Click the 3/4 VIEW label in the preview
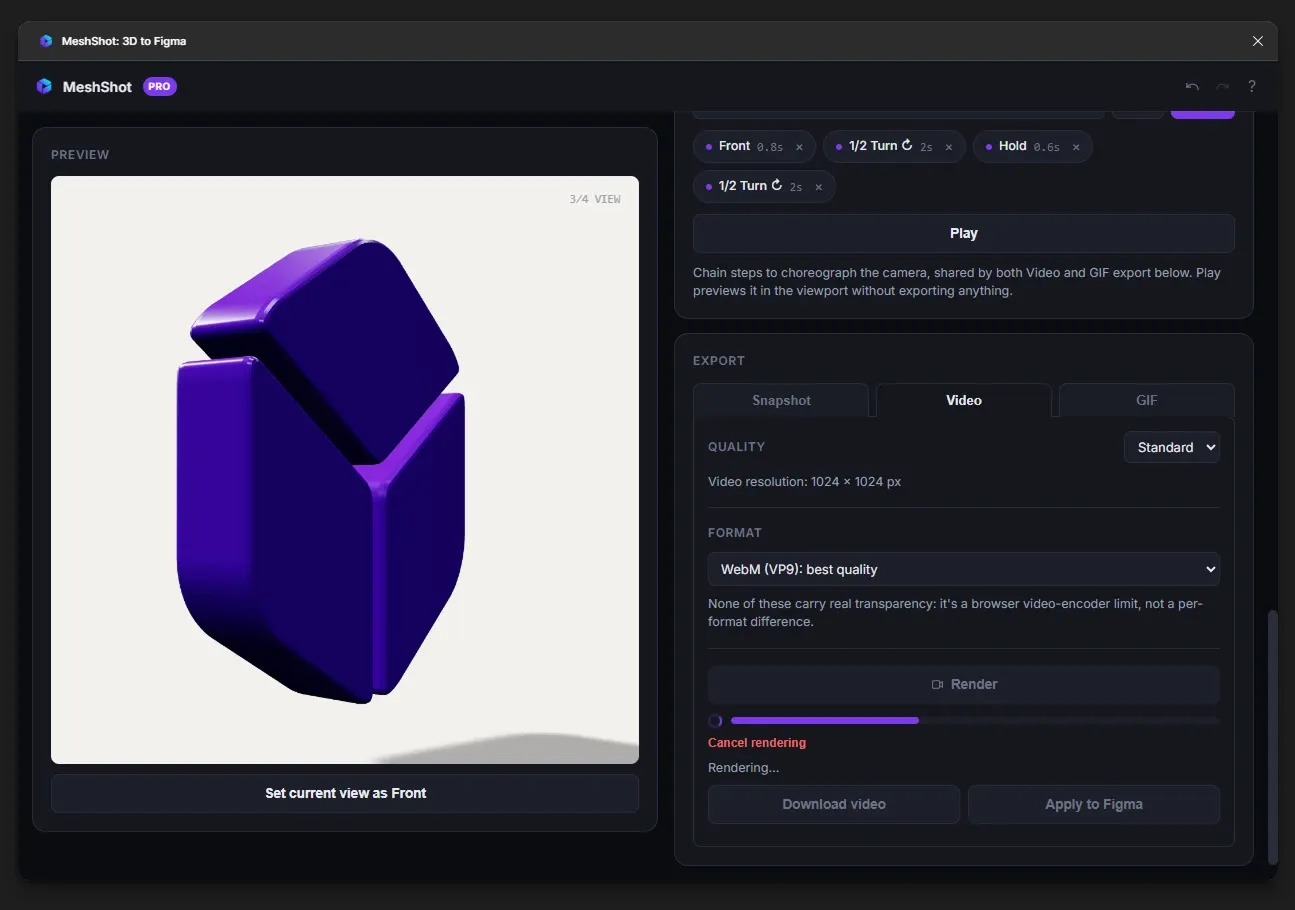This screenshot has height=910, width=1295. tap(595, 199)
